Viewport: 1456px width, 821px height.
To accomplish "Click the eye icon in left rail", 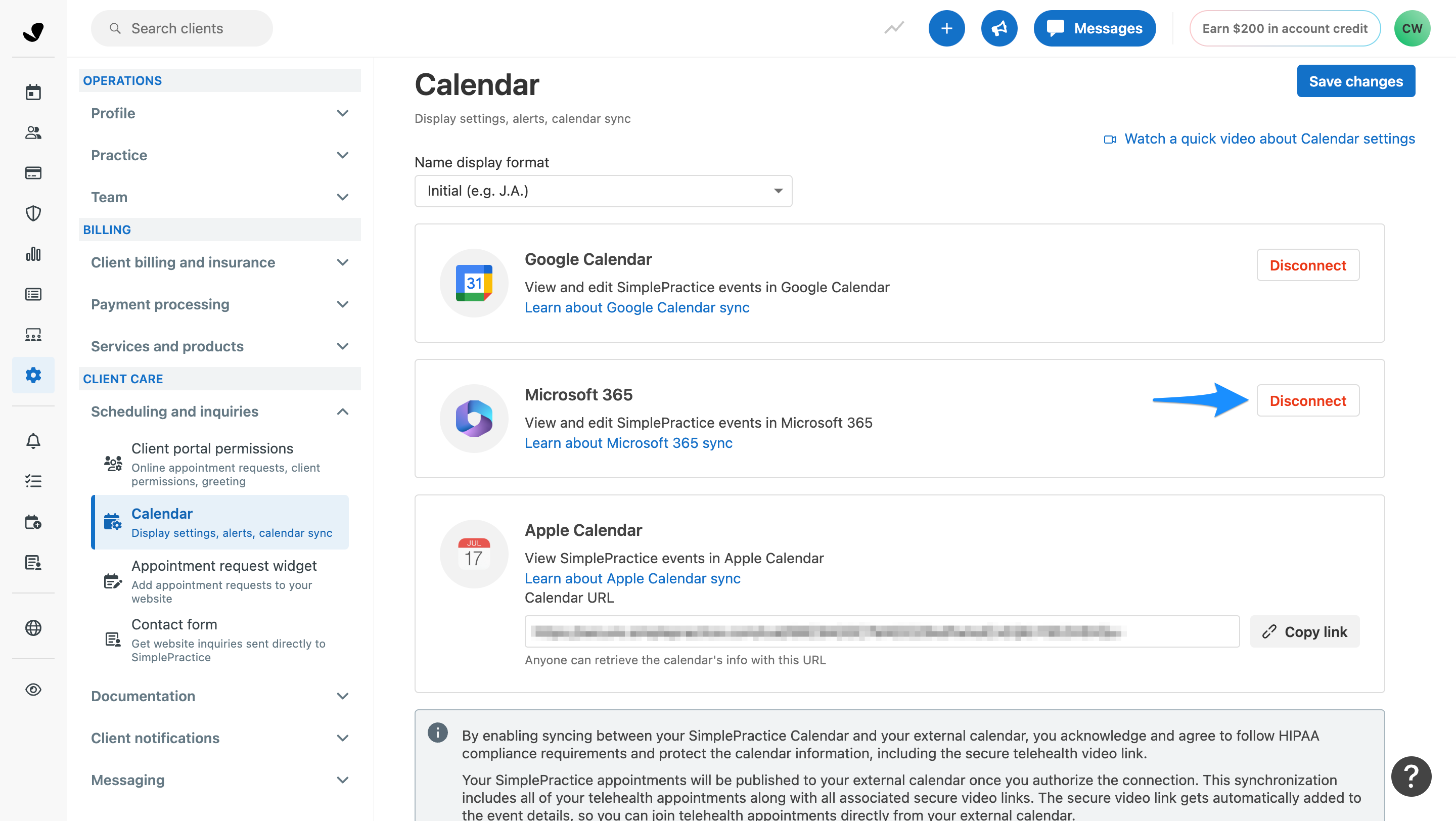I will point(33,690).
